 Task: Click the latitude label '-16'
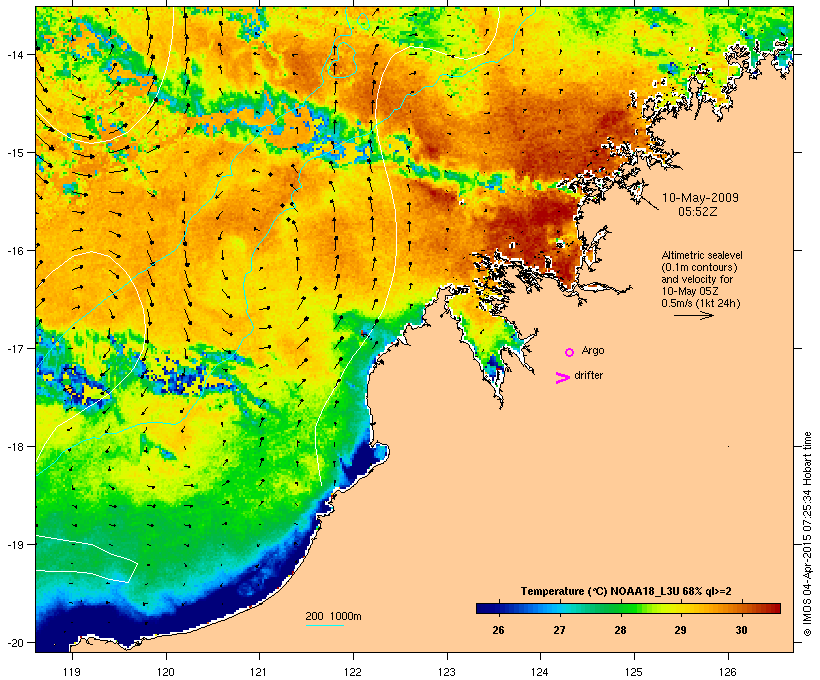point(15,251)
